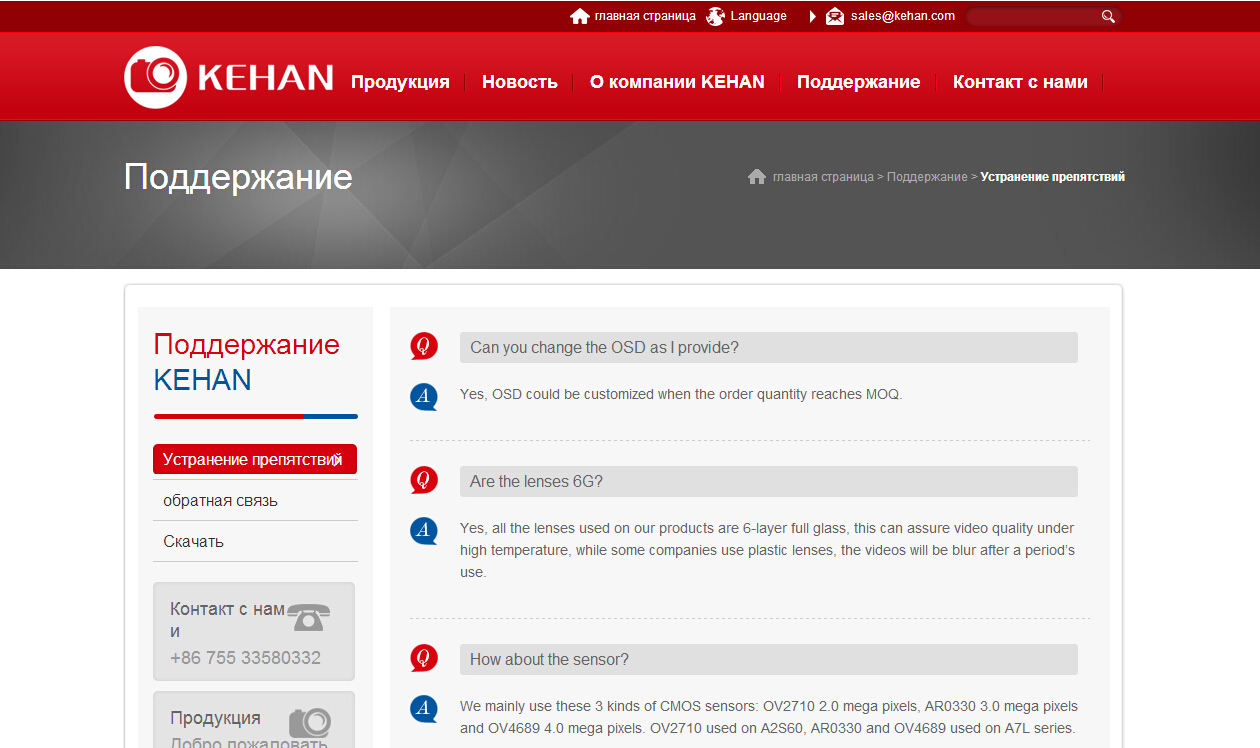Open the О компании KEHAN menu
This screenshot has height=748, width=1260.
pyautogui.click(x=677, y=82)
